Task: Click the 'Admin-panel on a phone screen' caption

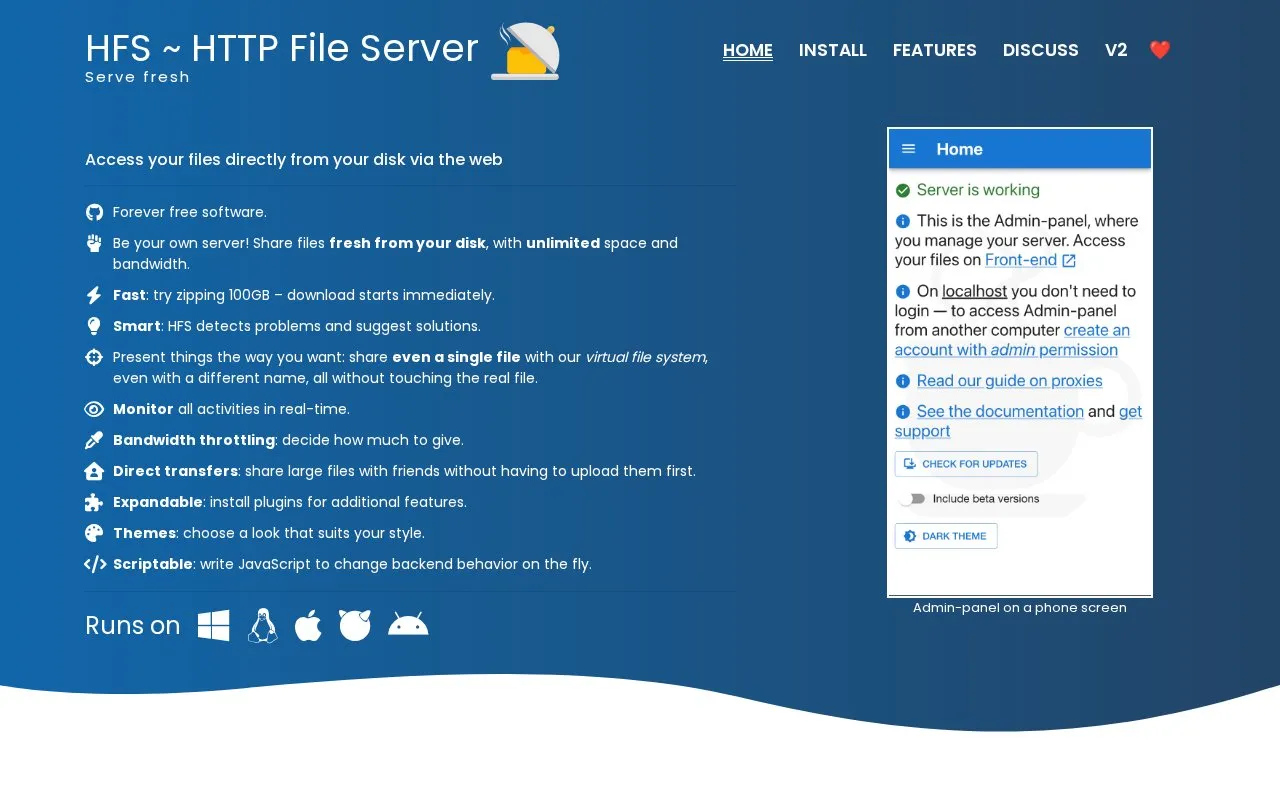Action: click(1020, 608)
